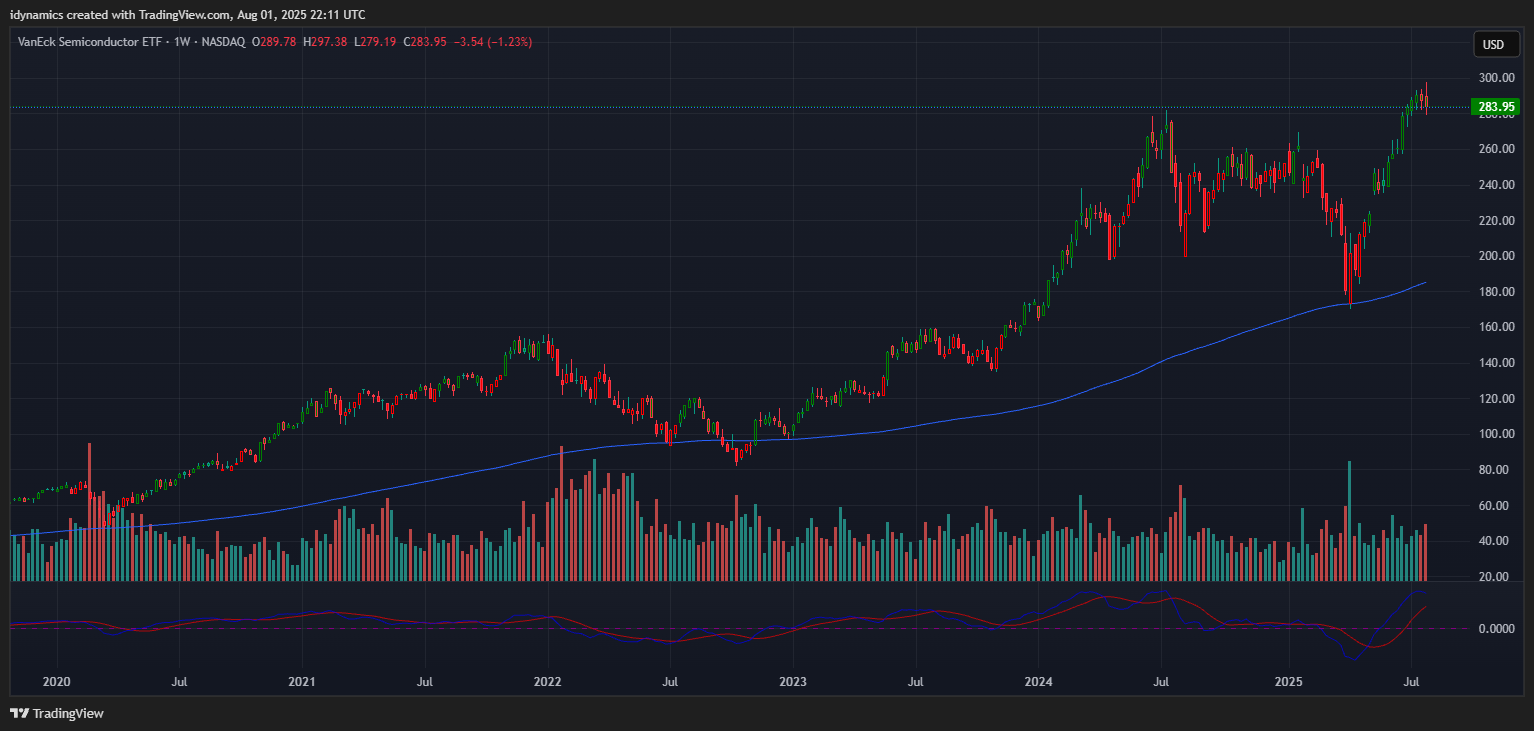Click the open value O289.78
This screenshot has height=731, width=1534.
click(273, 42)
